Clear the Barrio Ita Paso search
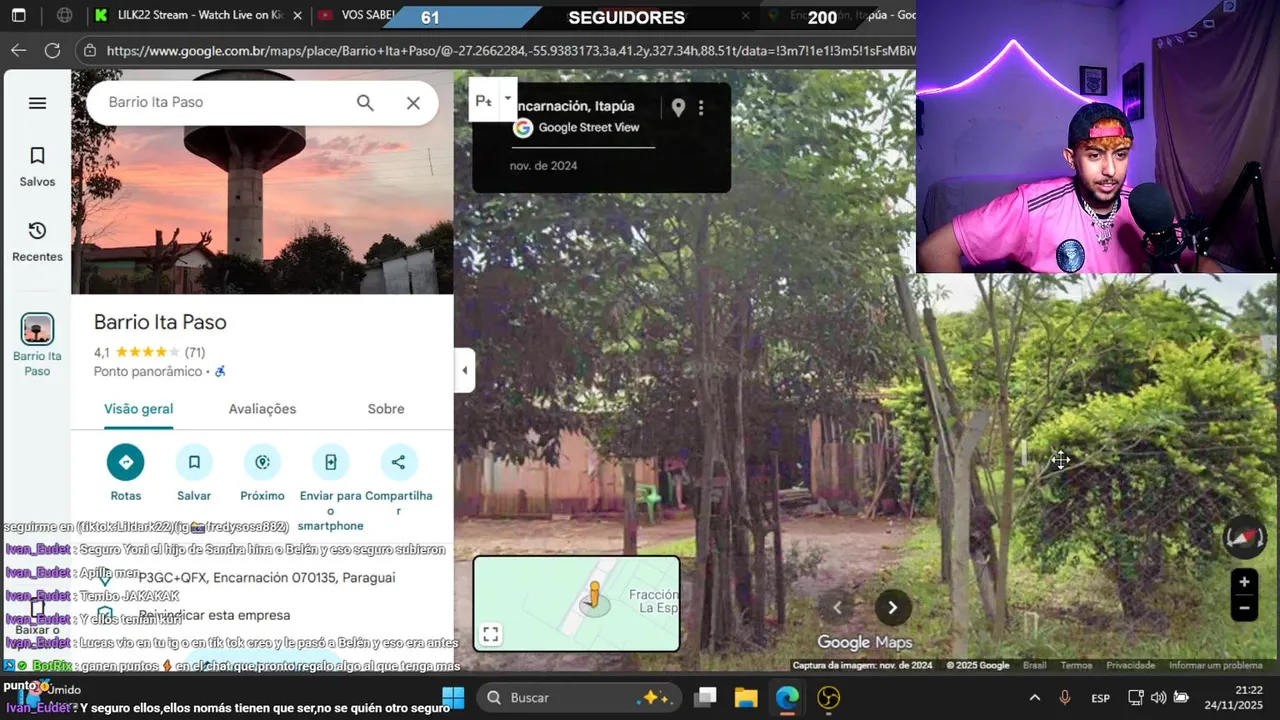The height and width of the screenshot is (720, 1280). click(x=413, y=103)
